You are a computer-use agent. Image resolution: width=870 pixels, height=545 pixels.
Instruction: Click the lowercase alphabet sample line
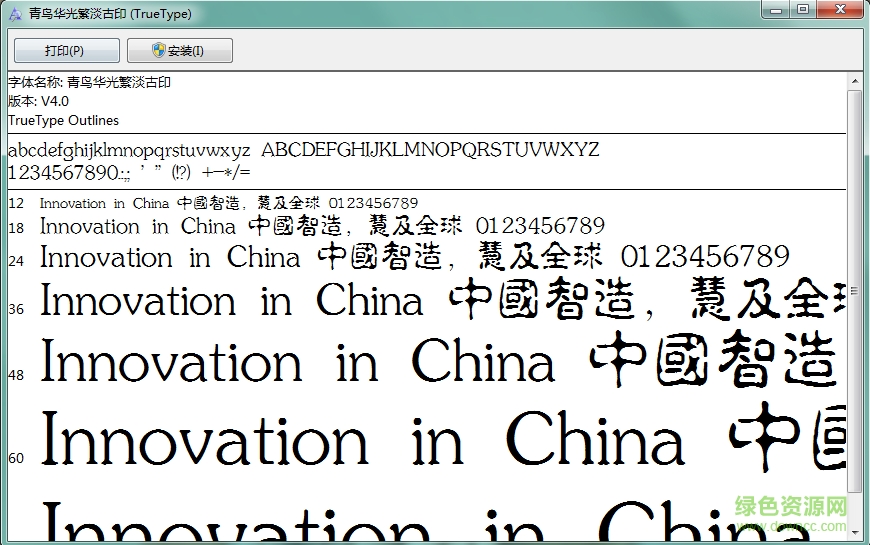coord(129,151)
